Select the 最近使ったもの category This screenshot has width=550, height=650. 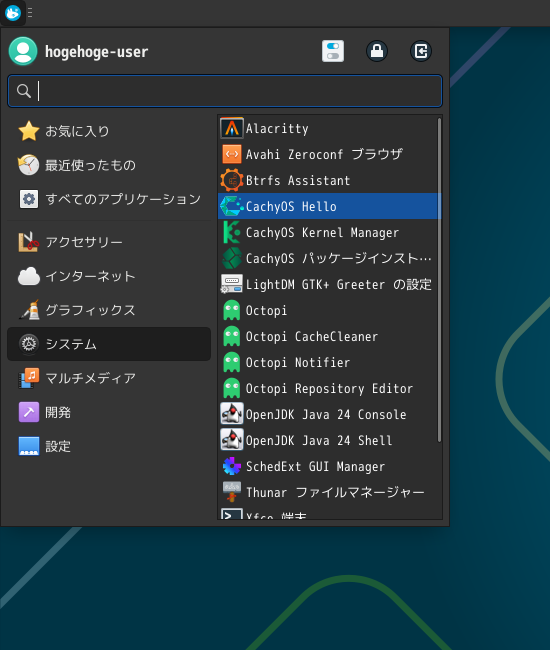point(109,165)
